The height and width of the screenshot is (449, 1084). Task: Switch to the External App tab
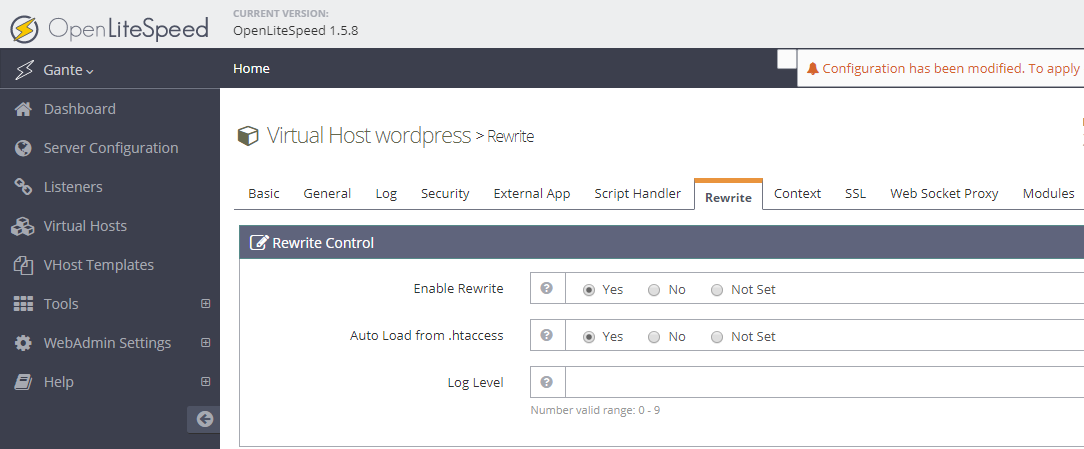[x=532, y=194]
